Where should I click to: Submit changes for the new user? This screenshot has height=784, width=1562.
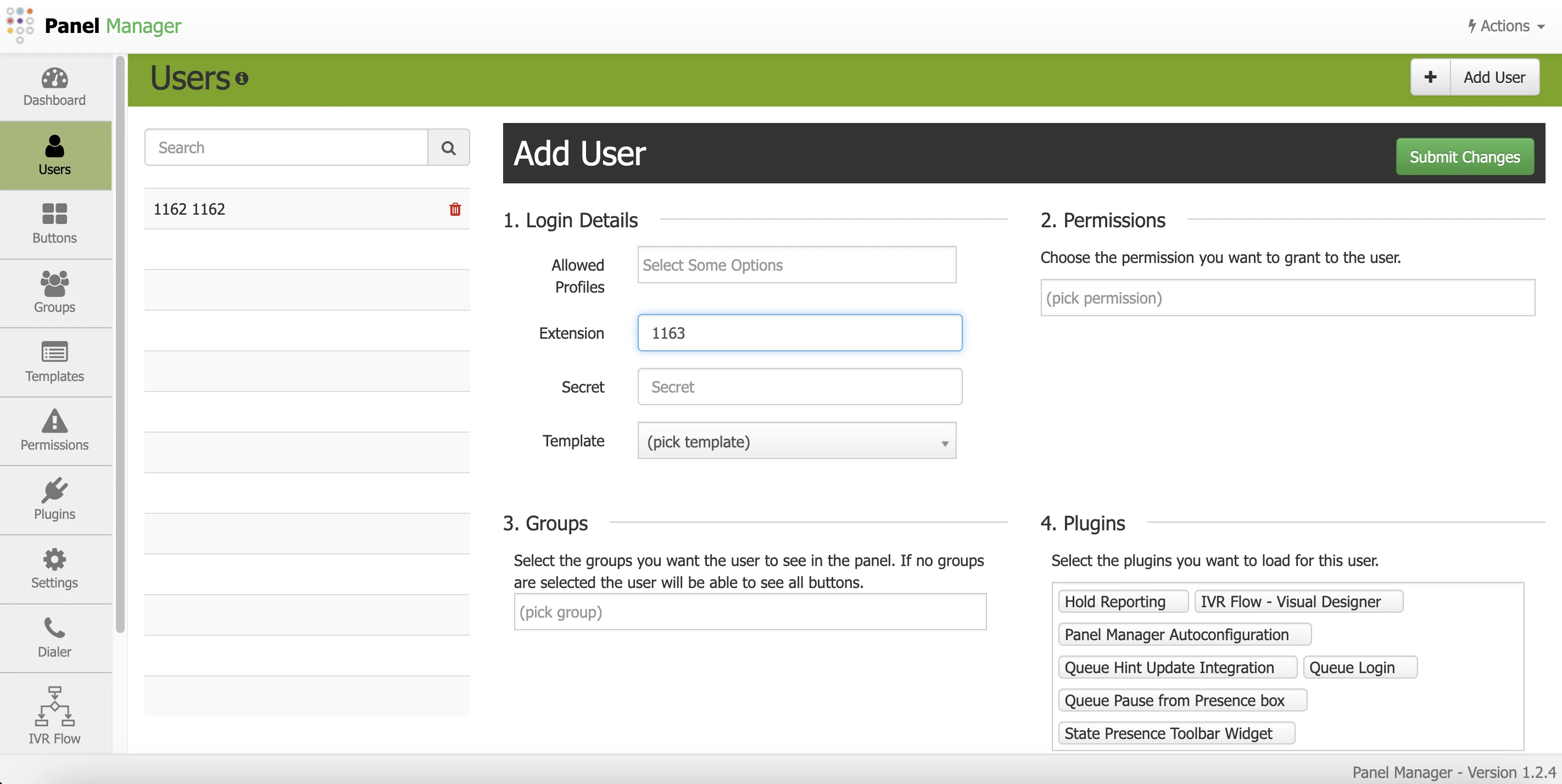point(1465,156)
